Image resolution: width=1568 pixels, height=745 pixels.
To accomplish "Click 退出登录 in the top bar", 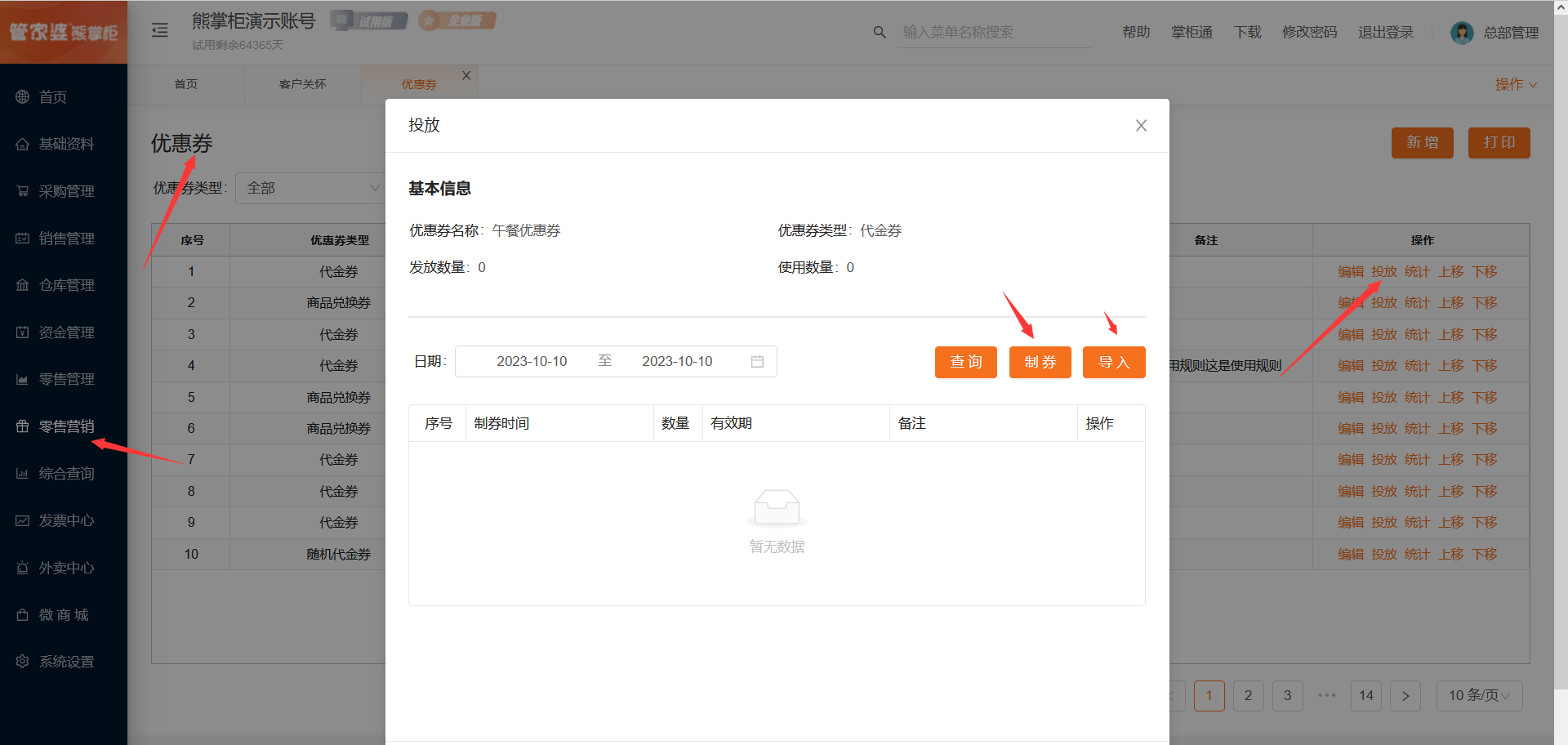I will 1385,32.
